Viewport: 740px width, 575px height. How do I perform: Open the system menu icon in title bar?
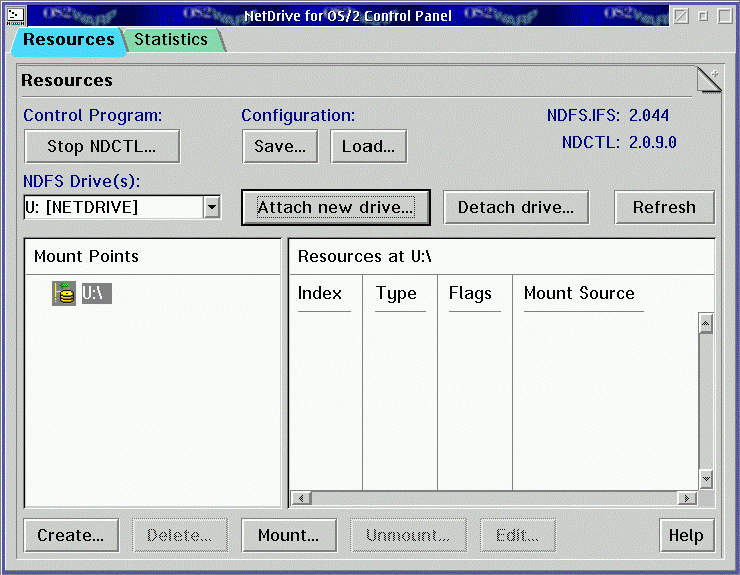(x=16, y=16)
